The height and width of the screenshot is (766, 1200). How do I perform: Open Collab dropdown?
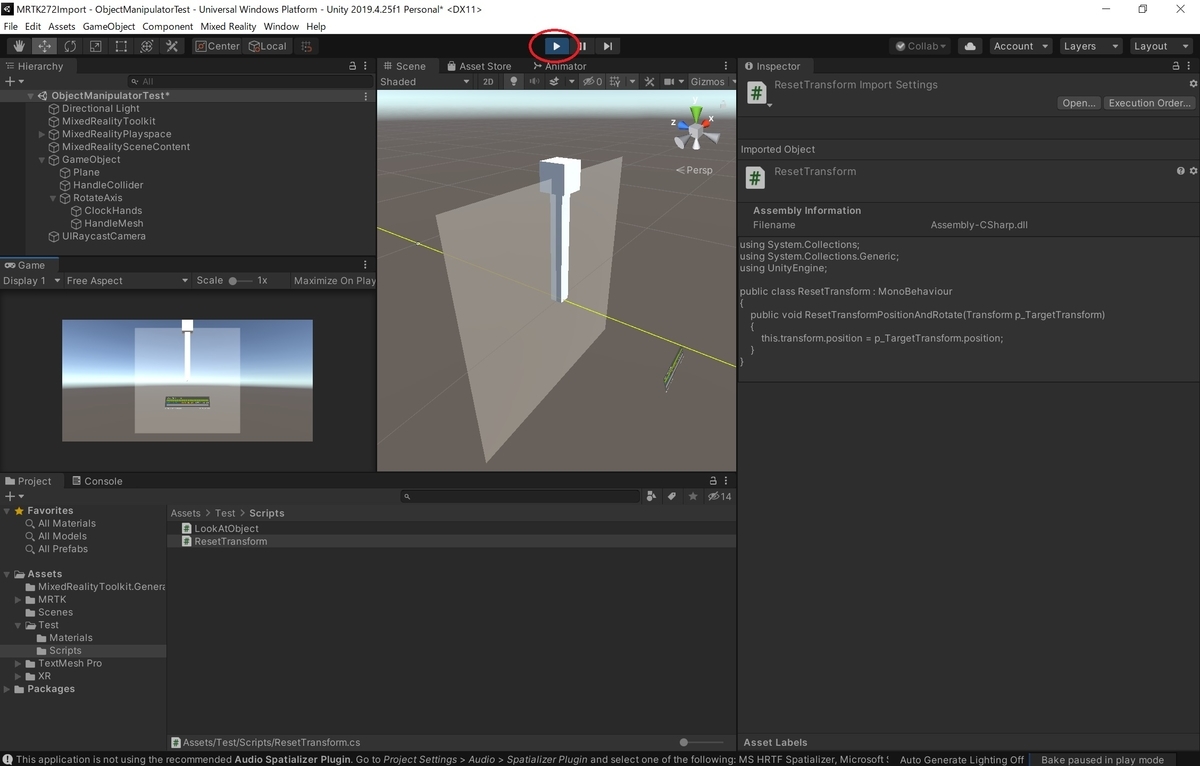tap(921, 46)
